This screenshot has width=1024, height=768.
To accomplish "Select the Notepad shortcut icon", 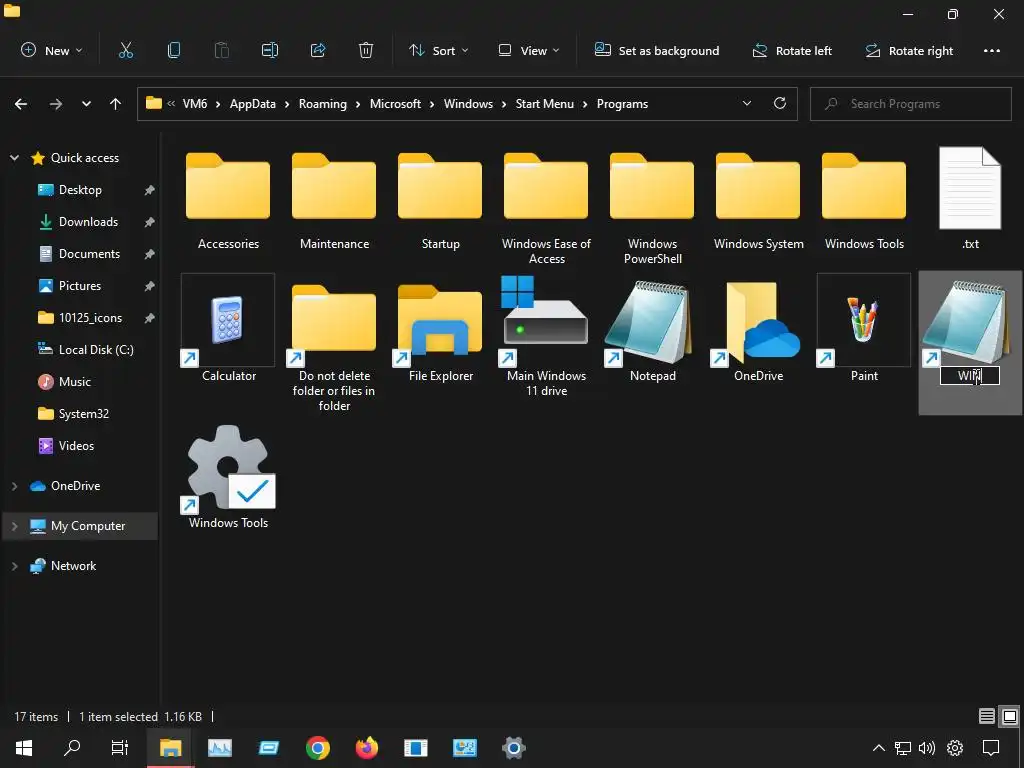I will pos(652,330).
